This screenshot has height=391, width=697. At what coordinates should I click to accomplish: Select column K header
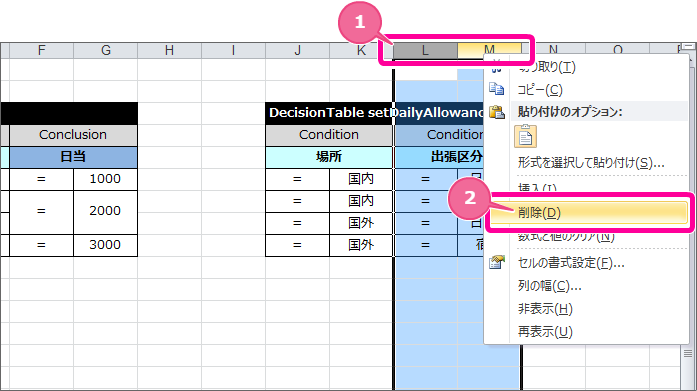[361, 50]
